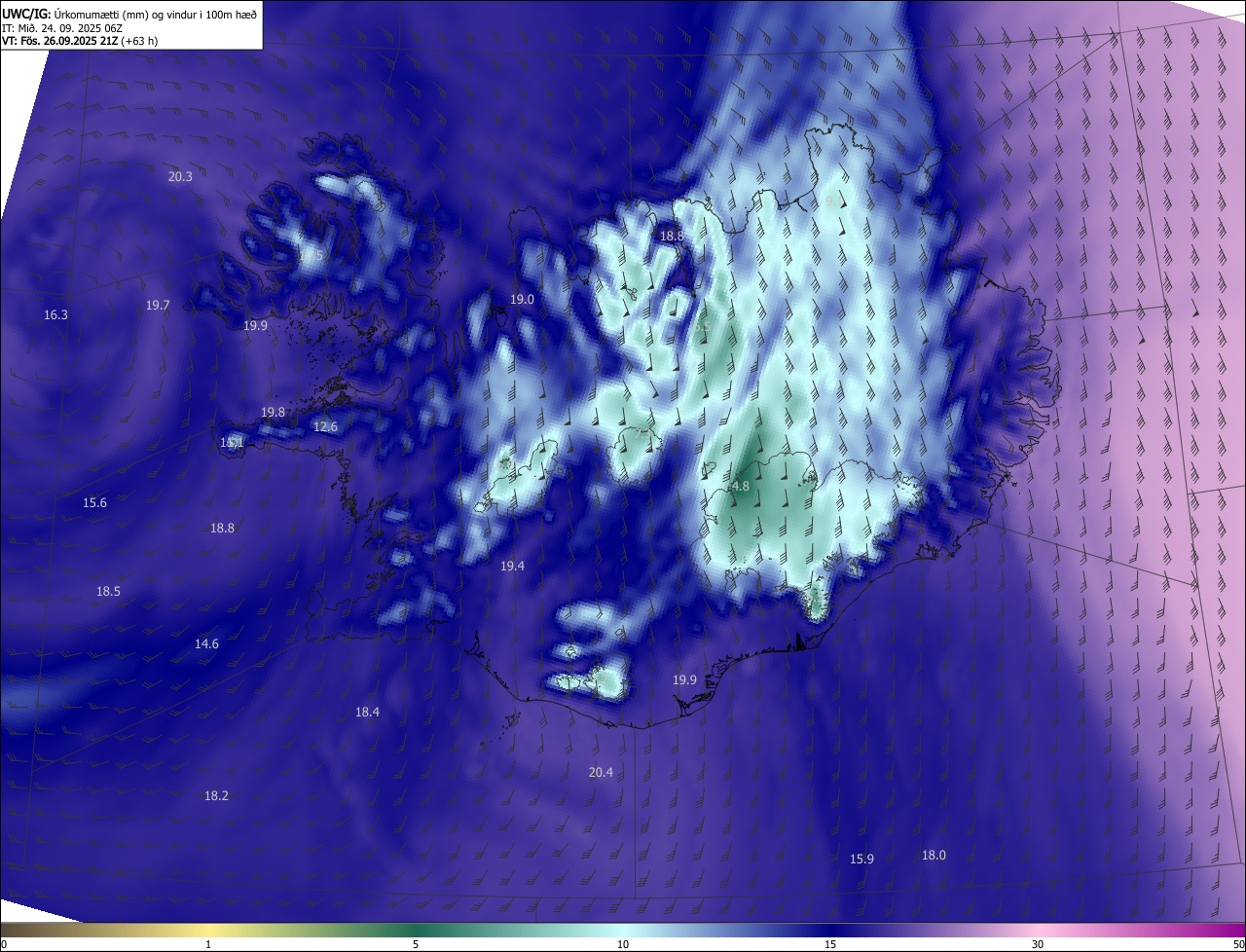Click the 15.9 value label on the map
This screenshot has width=1246, height=952.
pyautogui.click(x=861, y=860)
